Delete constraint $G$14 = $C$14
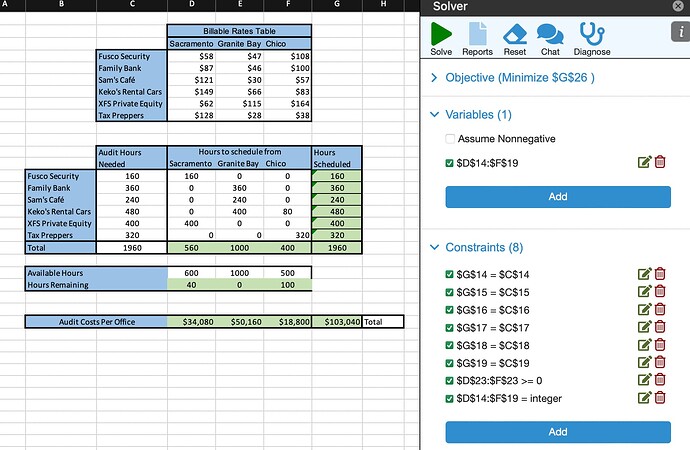The width and height of the screenshot is (690, 450). coord(660,274)
